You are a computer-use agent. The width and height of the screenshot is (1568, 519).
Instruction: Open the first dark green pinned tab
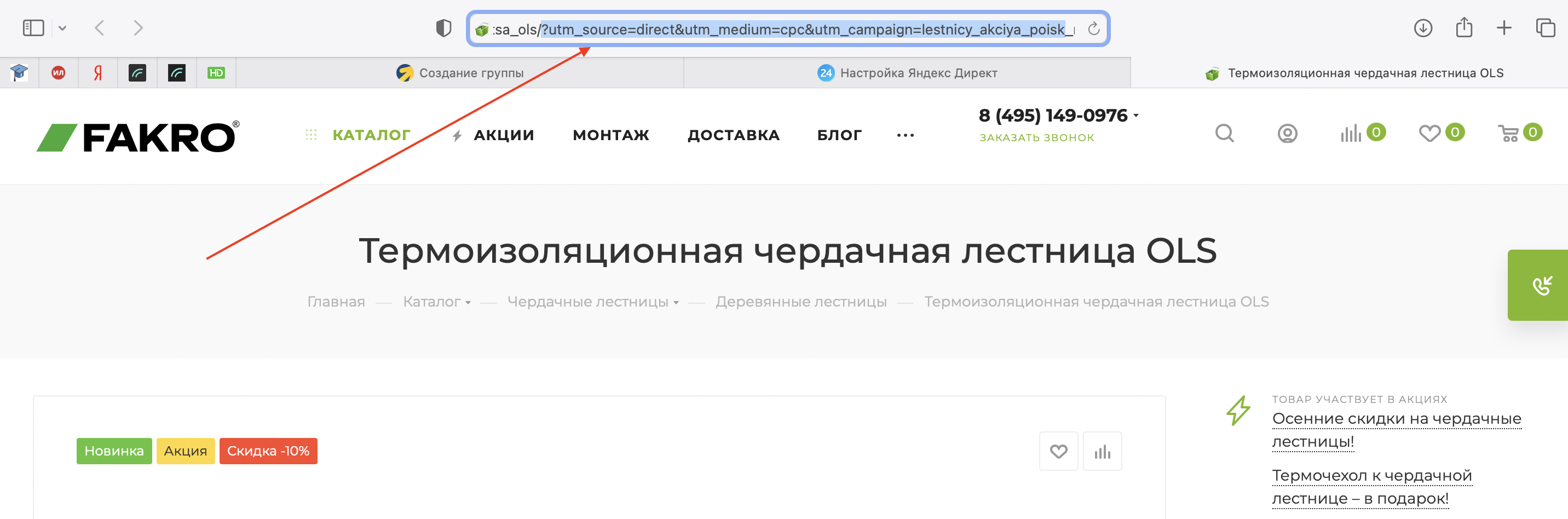137,73
